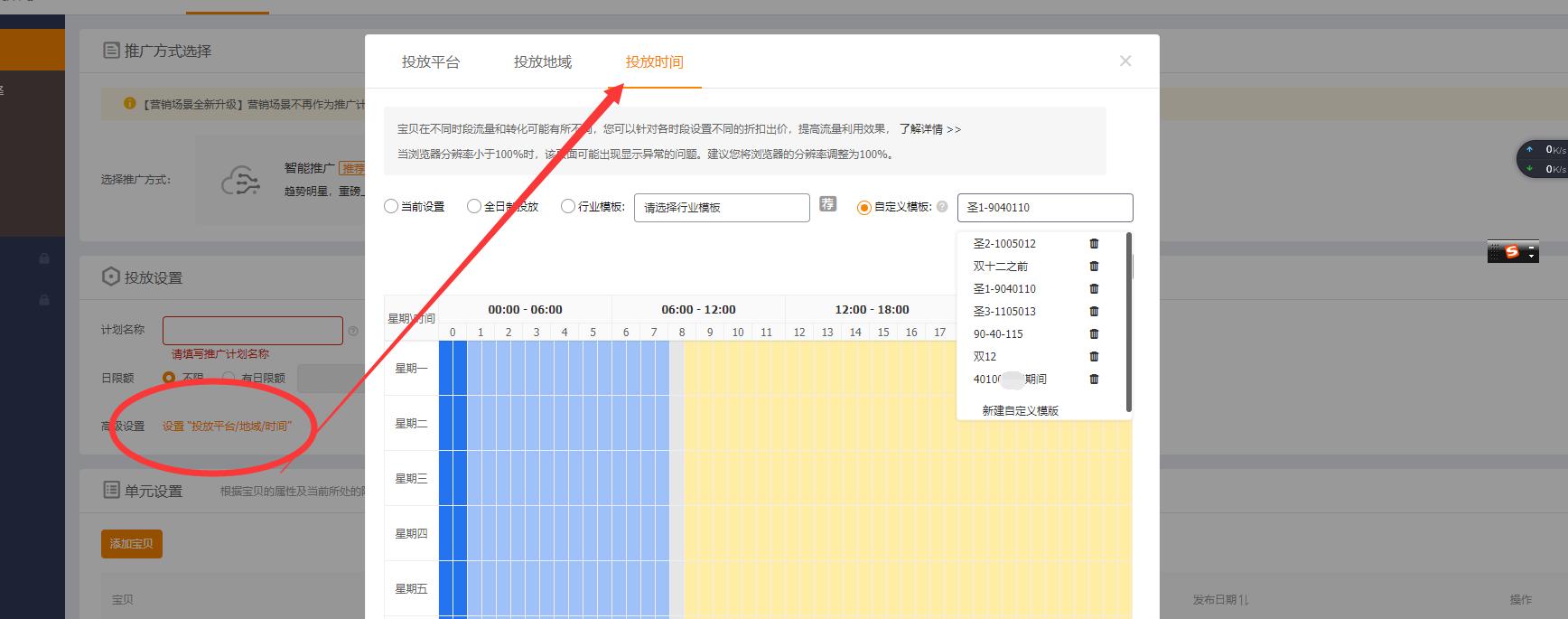Click the 星期四 row label
Screen dimensions: 1568x619
(x=411, y=533)
